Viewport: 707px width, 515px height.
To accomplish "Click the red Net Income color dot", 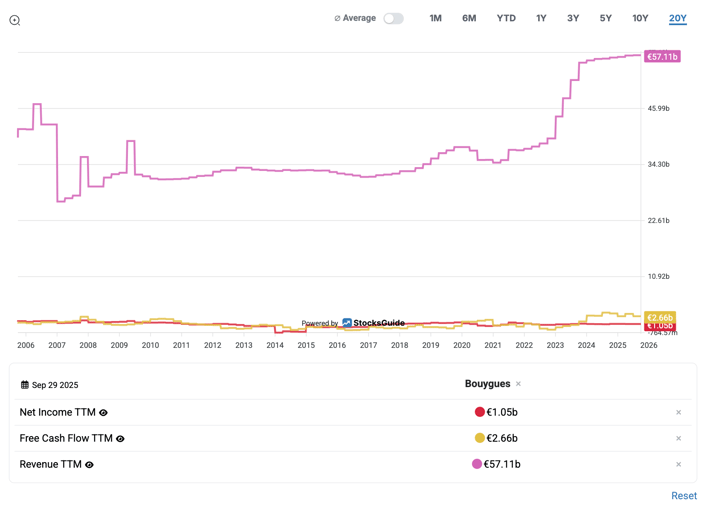I will click(x=480, y=412).
